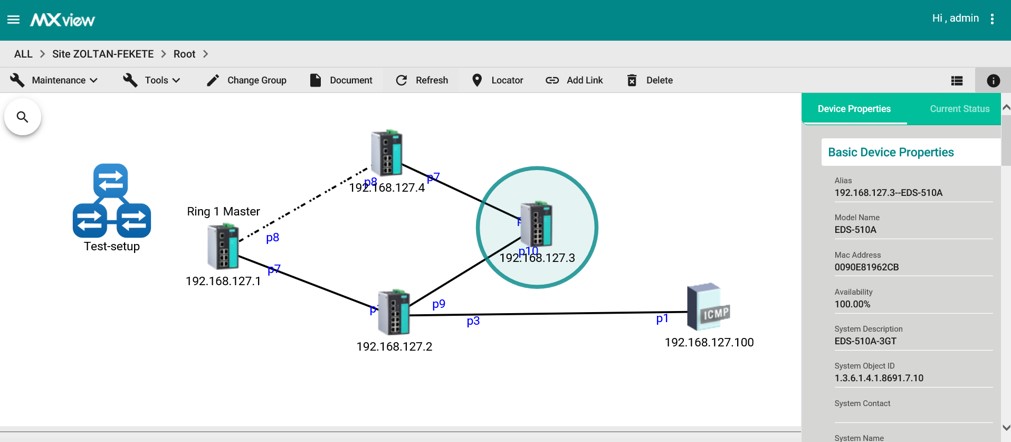
Task: Toggle the device info panel icon
Action: [x=993, y=81]
